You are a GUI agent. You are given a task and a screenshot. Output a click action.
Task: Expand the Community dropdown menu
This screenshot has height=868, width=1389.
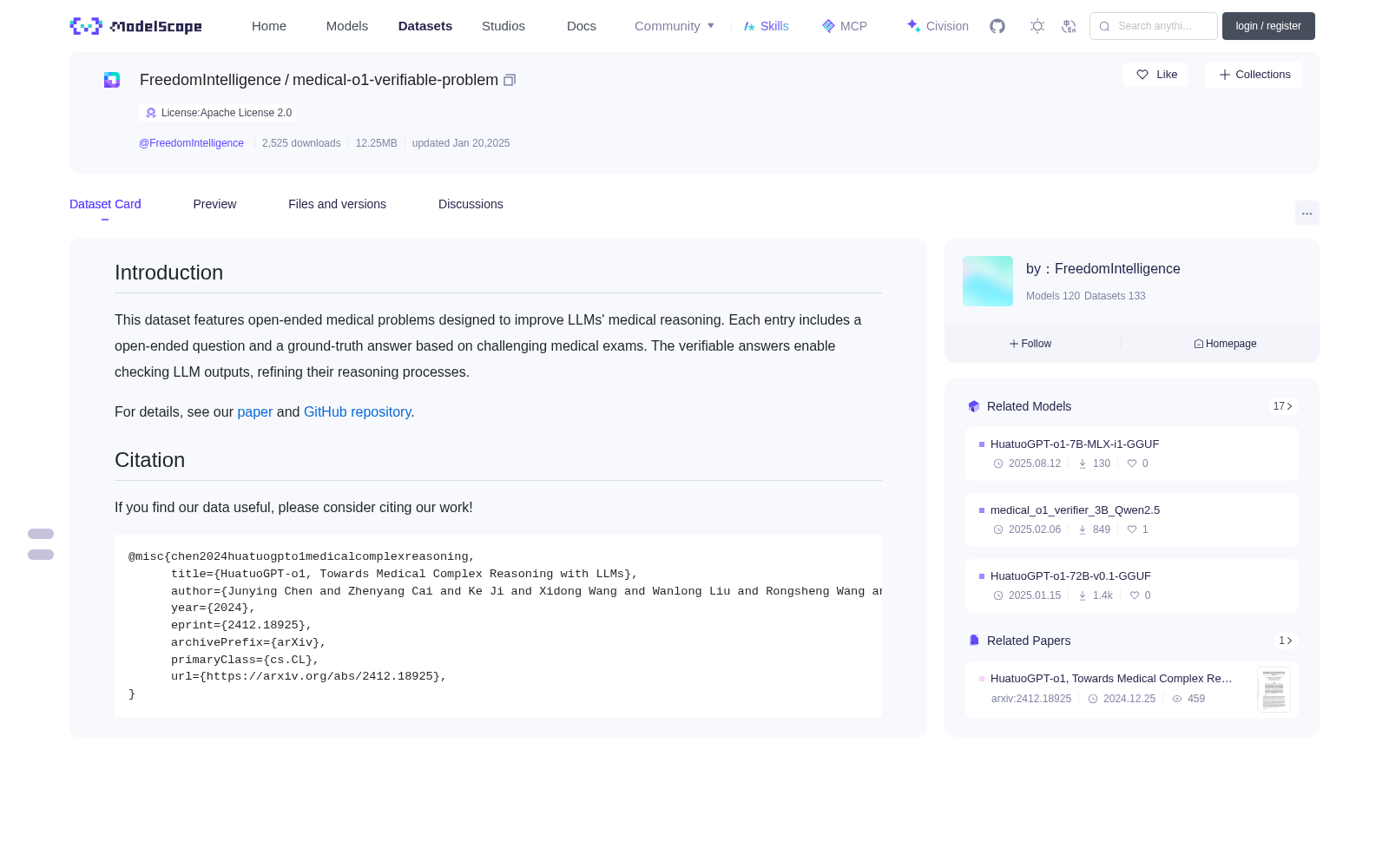(675, 26)
